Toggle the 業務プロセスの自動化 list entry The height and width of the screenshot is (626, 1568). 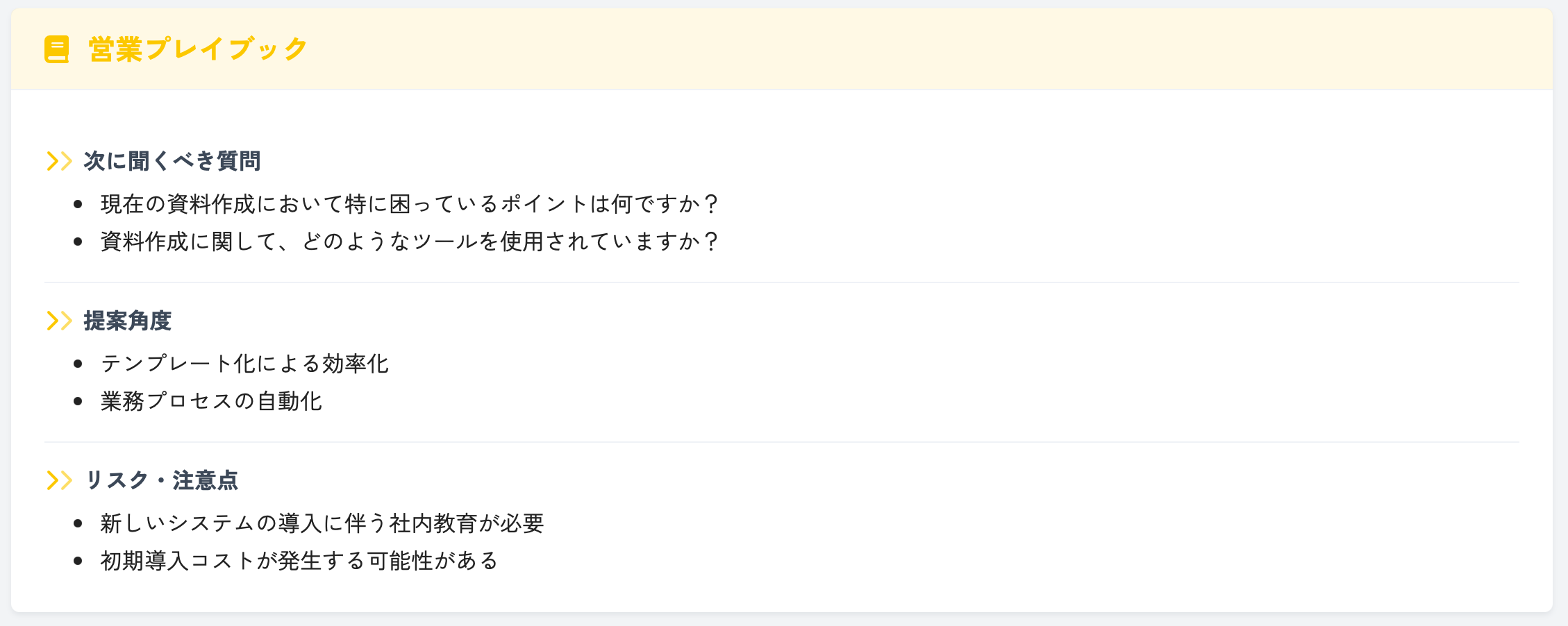[212, 400]
